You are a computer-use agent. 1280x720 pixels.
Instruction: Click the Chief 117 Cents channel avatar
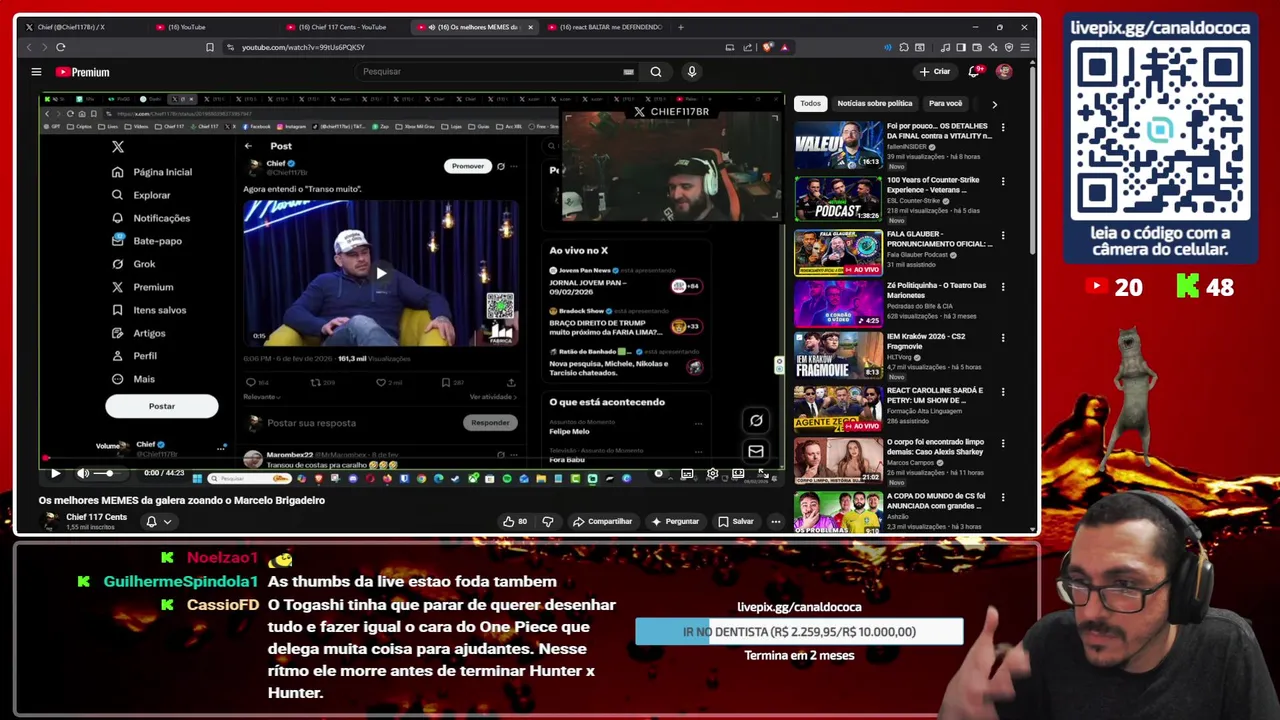(x=49, y=521)
